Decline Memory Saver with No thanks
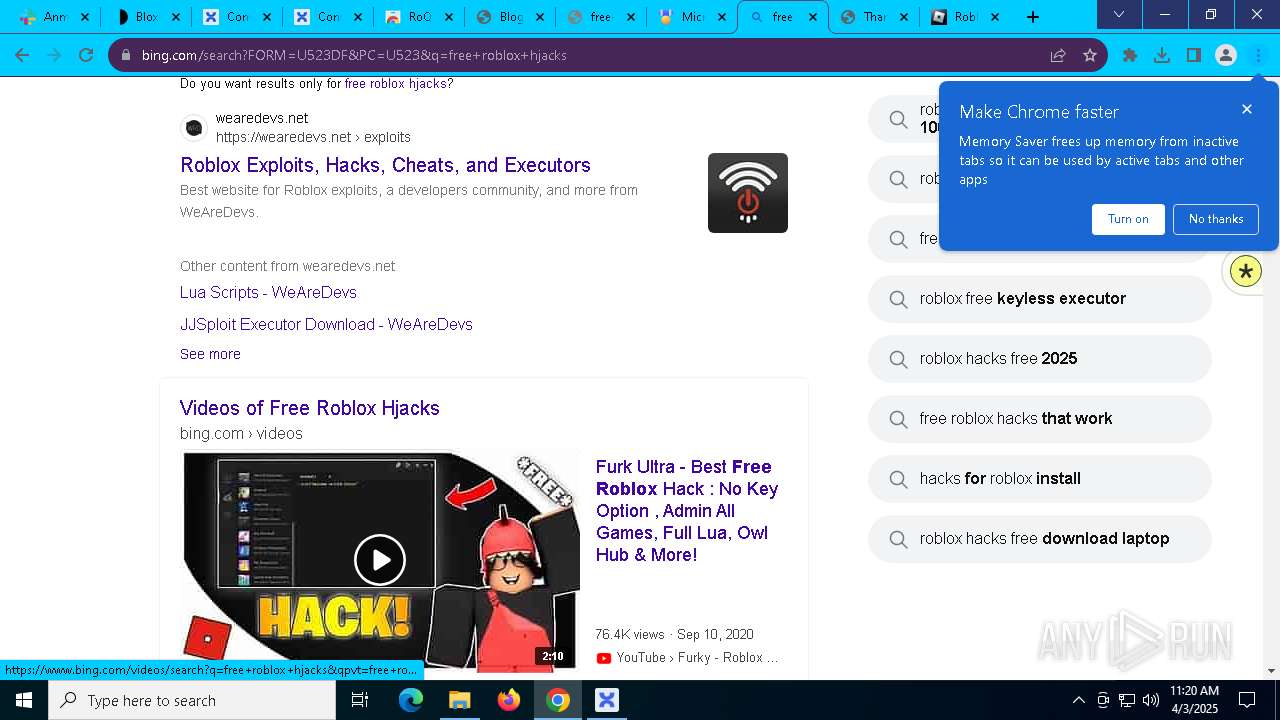 point(1216,219)
